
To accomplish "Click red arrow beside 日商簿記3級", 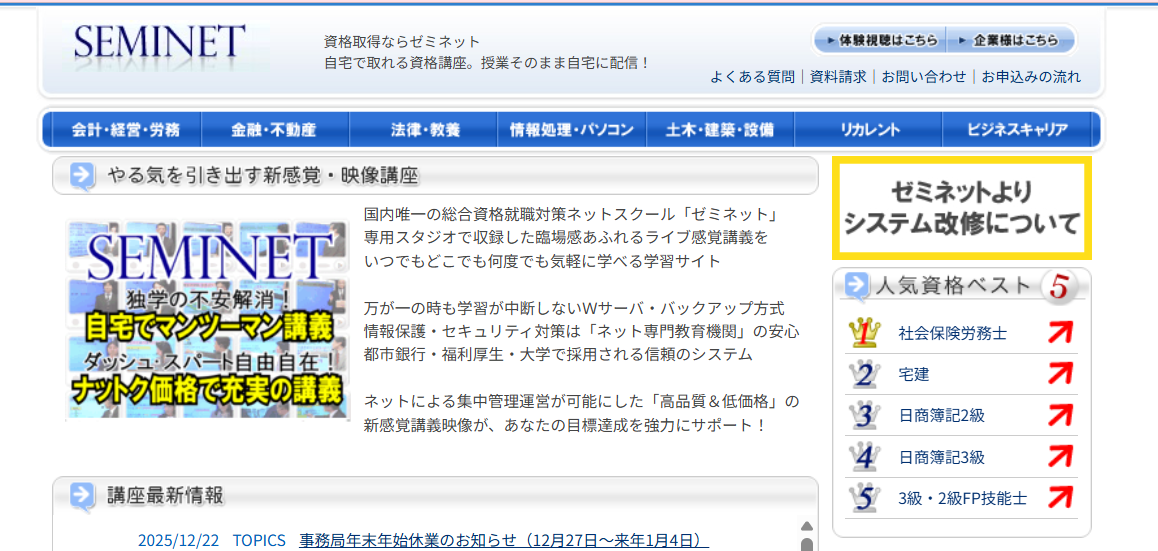I will click(x=1059, y=456).
